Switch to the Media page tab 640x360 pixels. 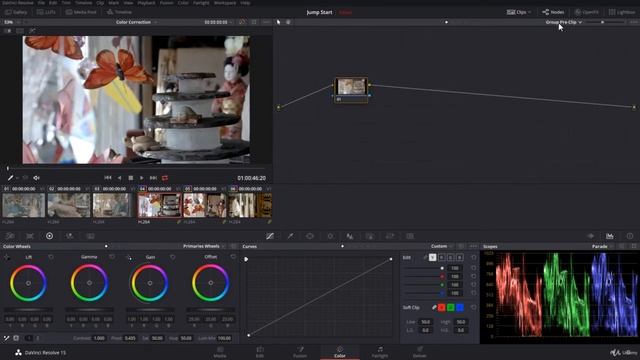pyautogui.click(x=220, y=352)
